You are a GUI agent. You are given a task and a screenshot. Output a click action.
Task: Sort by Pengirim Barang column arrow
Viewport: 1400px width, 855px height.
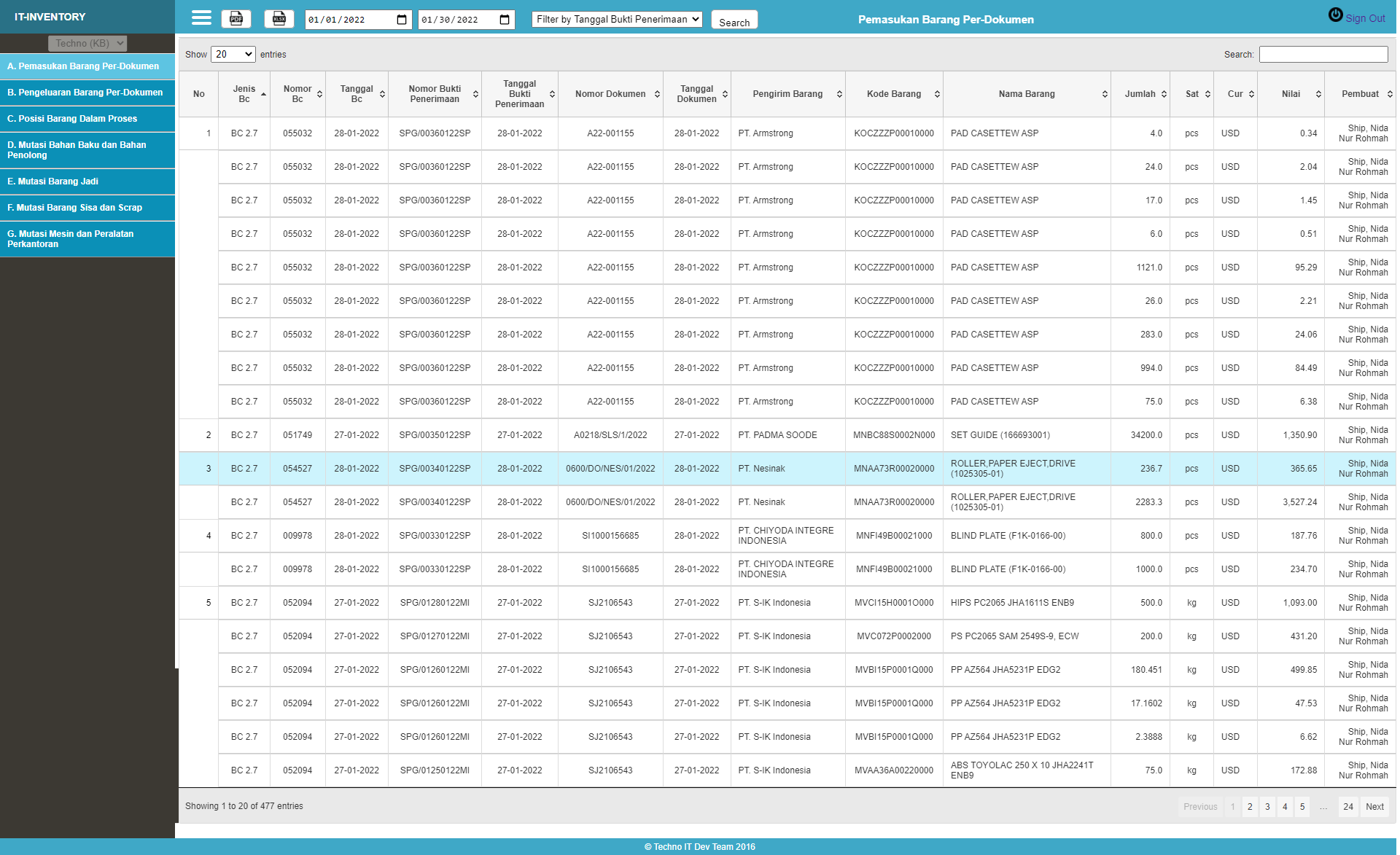click(x=839, y=94)
